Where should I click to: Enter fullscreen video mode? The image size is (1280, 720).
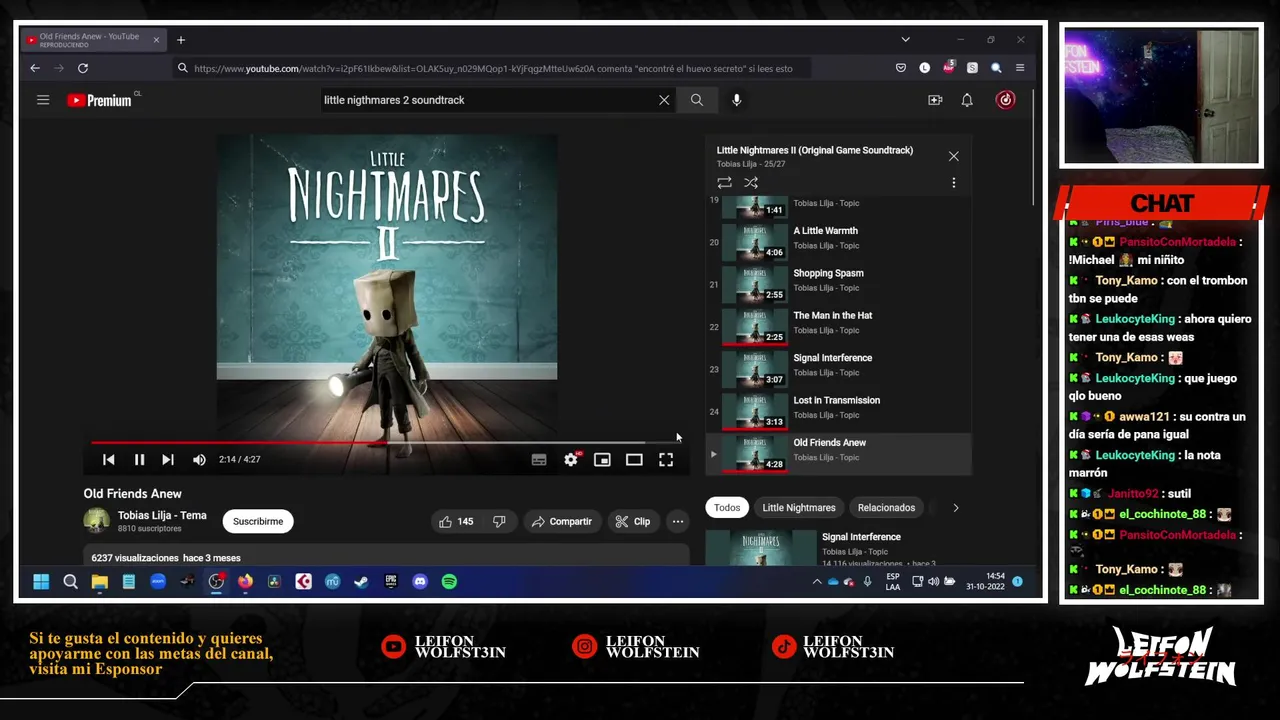(x=666, y=460)
